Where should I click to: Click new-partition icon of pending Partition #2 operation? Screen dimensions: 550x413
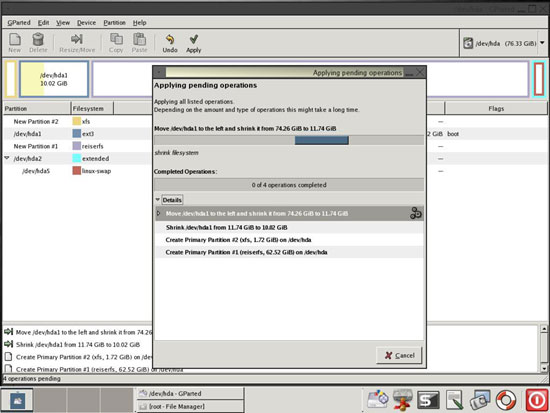9,357
